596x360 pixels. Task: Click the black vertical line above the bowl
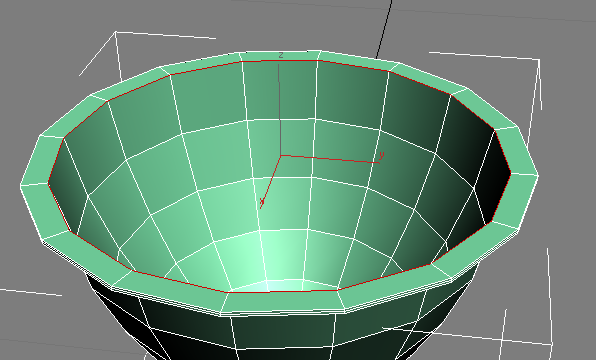point(384,29)
